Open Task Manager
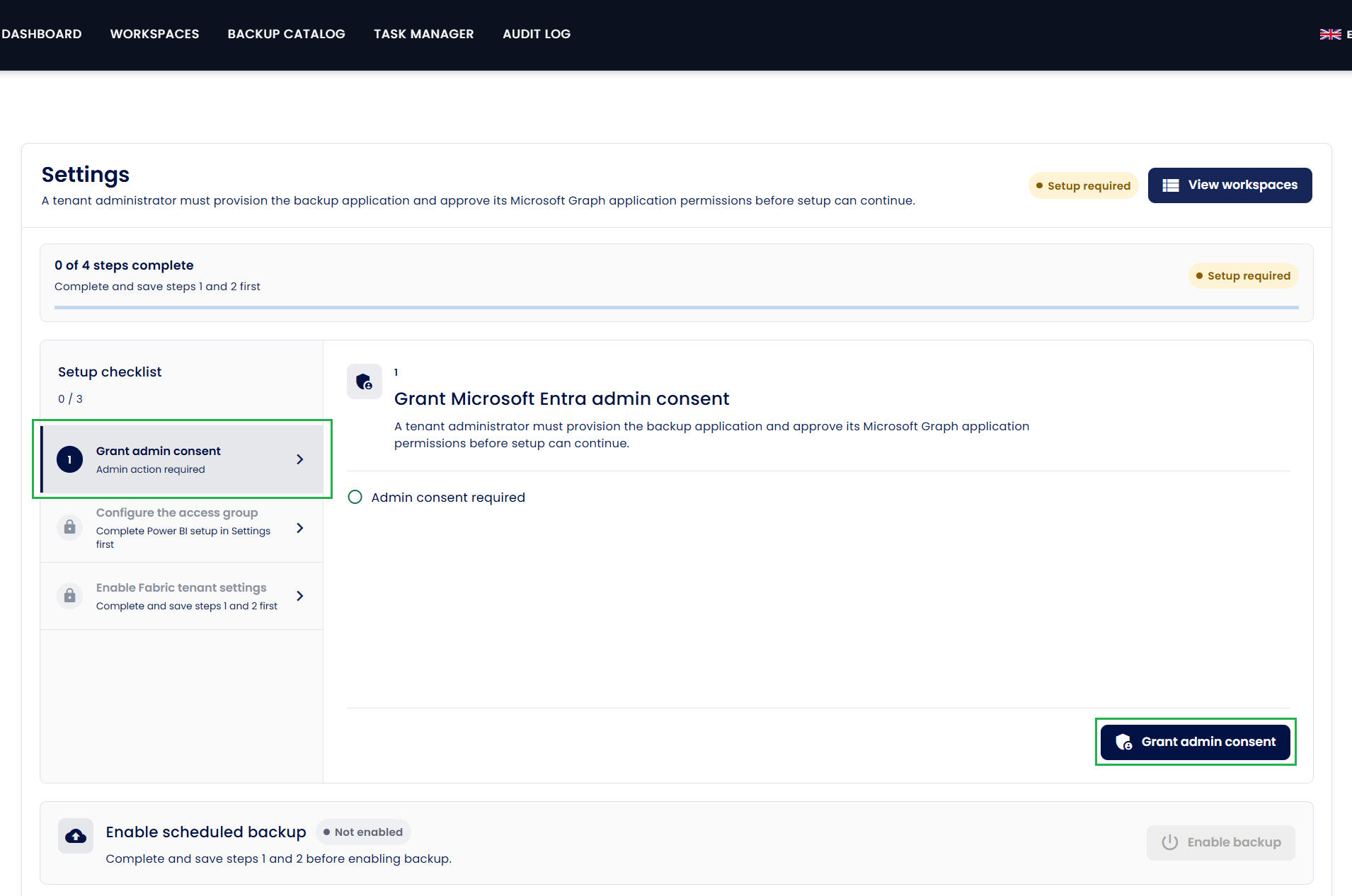The height and width of the screenshot is (896, 1352). tap(423, 34)
